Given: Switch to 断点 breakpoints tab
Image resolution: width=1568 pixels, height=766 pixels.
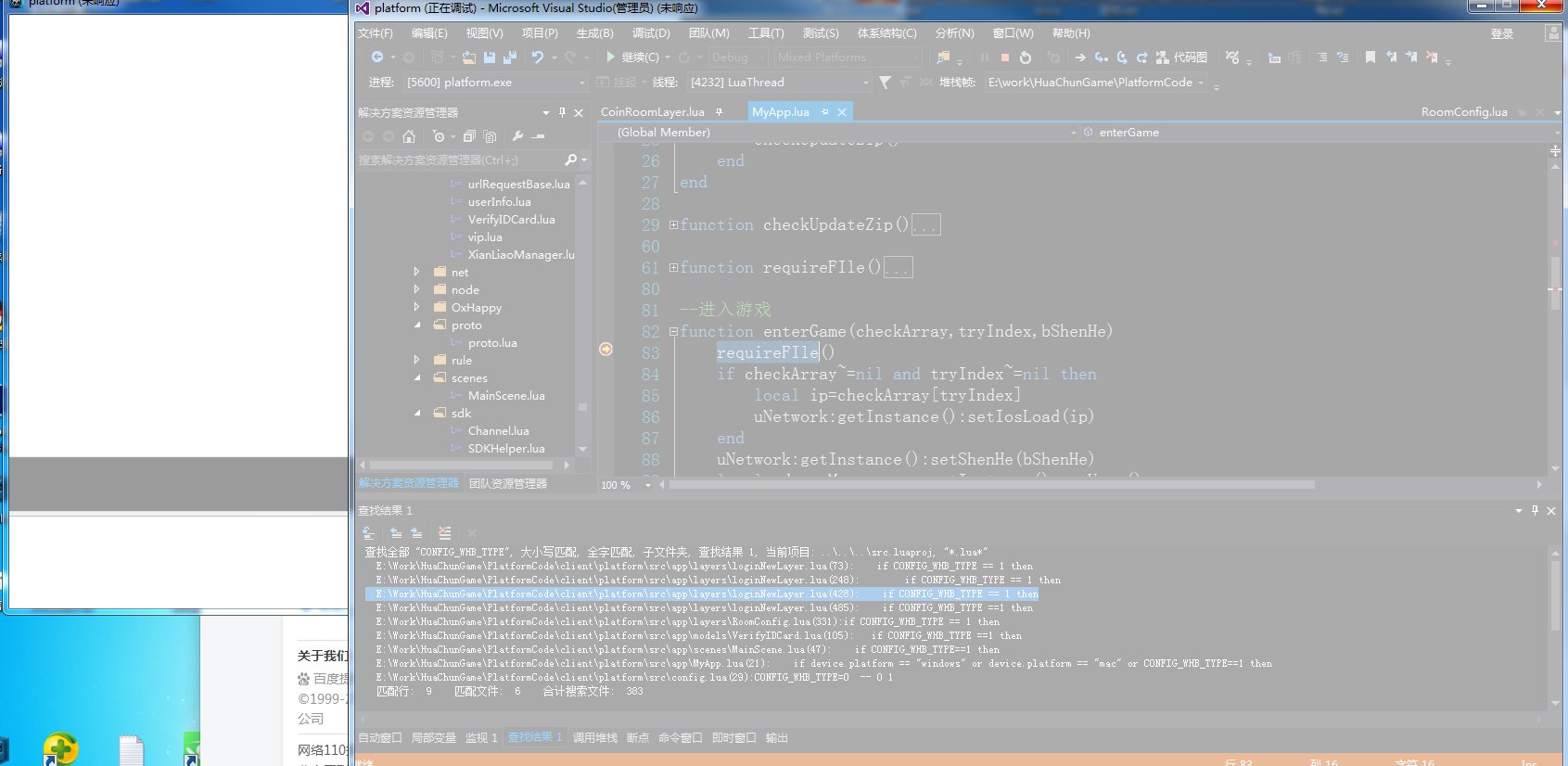Looking at the screenshot, I should (x=638, y=738).
